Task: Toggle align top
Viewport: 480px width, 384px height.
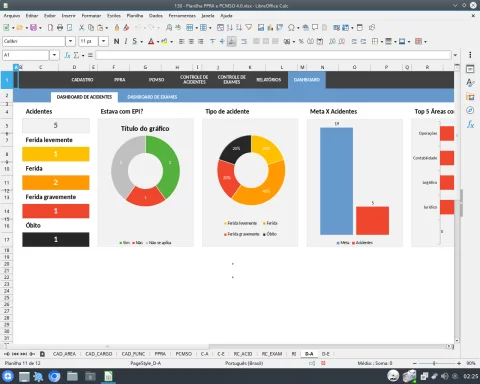Action: pyautogui.click(x=213, y=41)
